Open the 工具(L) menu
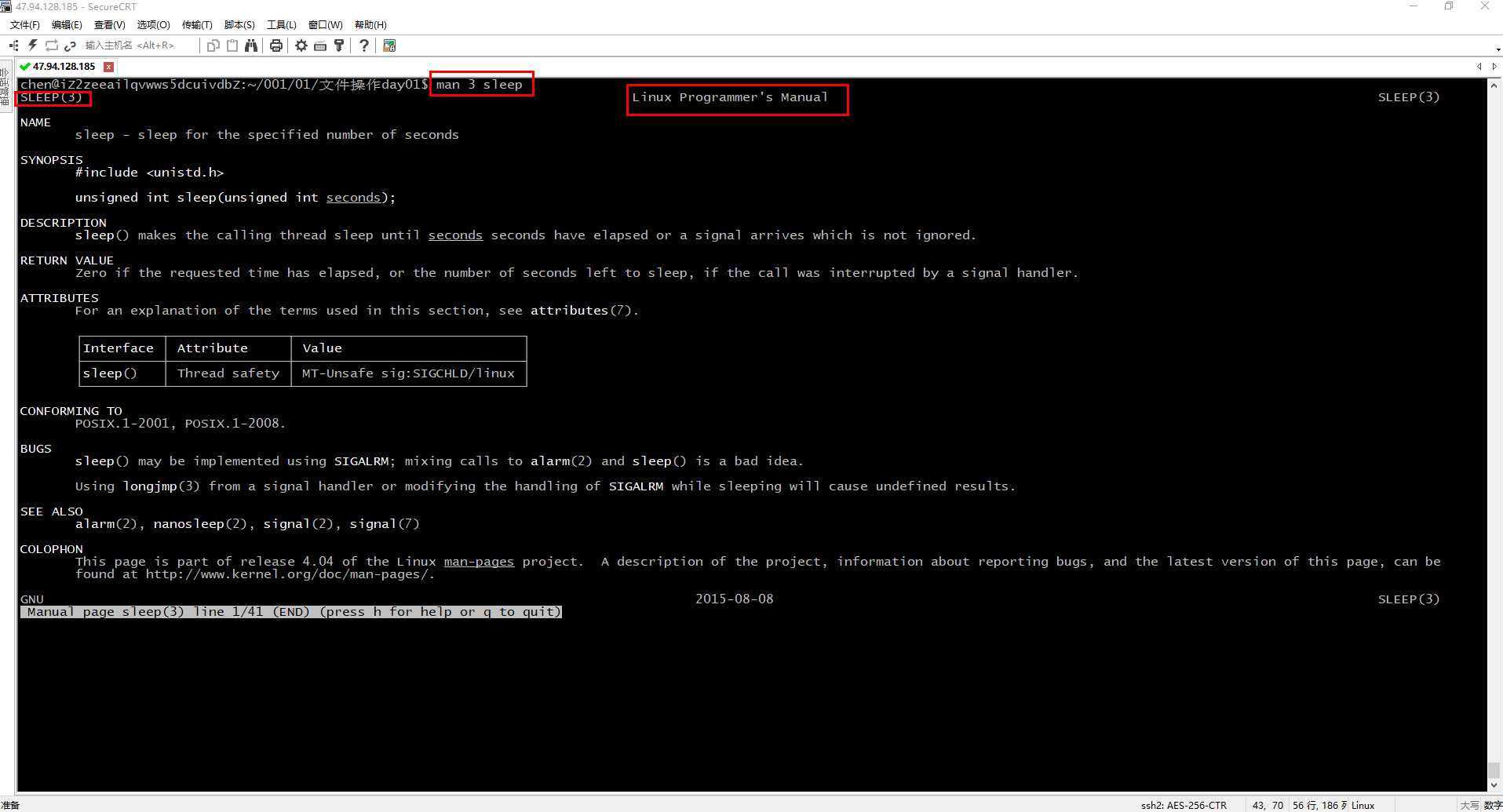 (282, 25)
